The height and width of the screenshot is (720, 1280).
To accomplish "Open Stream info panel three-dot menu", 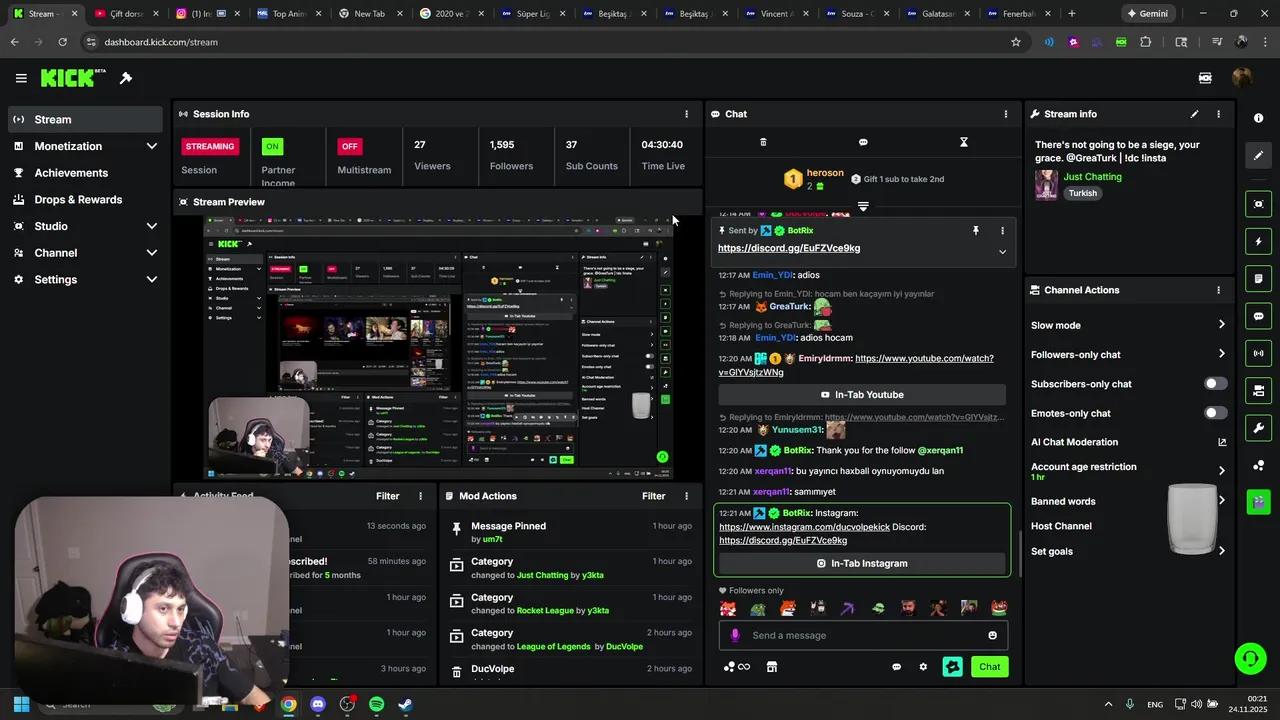I will click(1218, 114).
